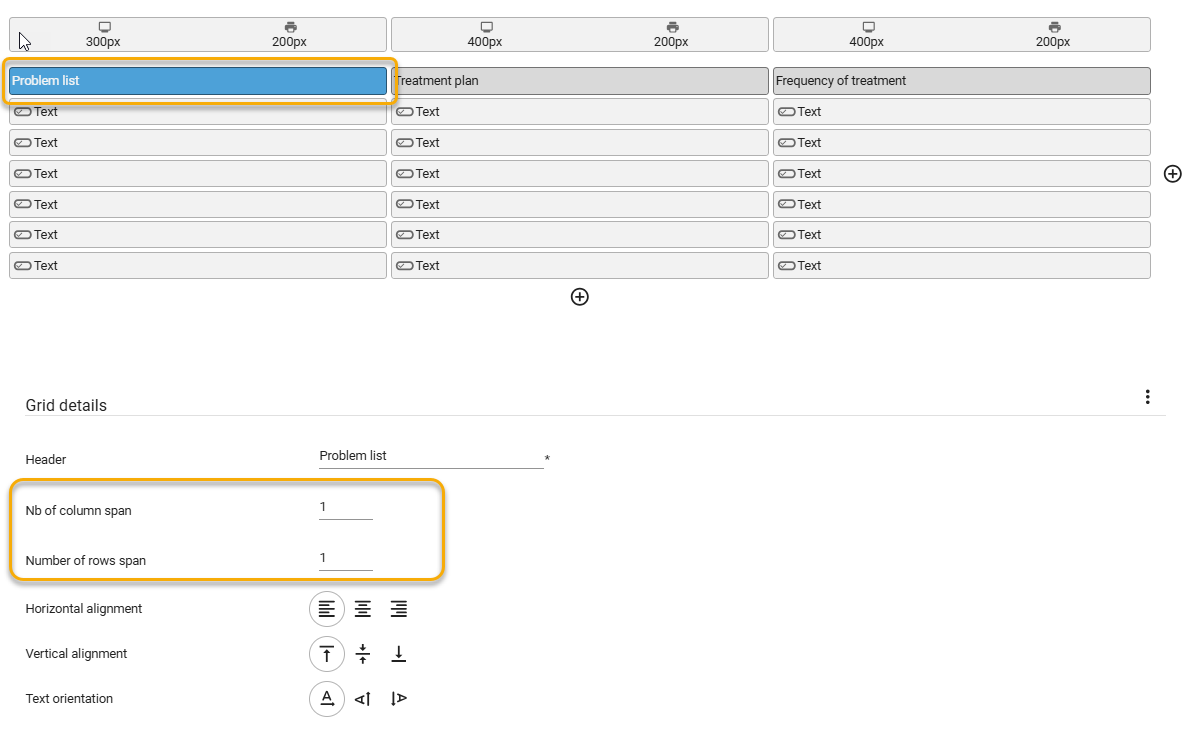Select the Frequency of treatment header cell
1193x732 pixels.
coord(961,81)
